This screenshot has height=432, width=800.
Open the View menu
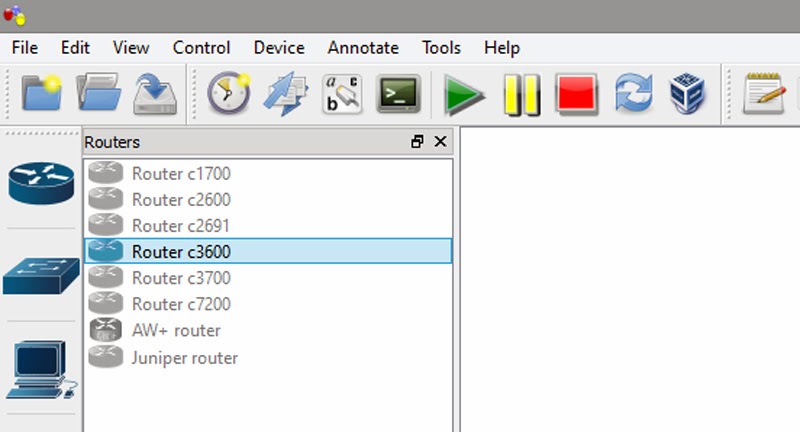point(131,47)
